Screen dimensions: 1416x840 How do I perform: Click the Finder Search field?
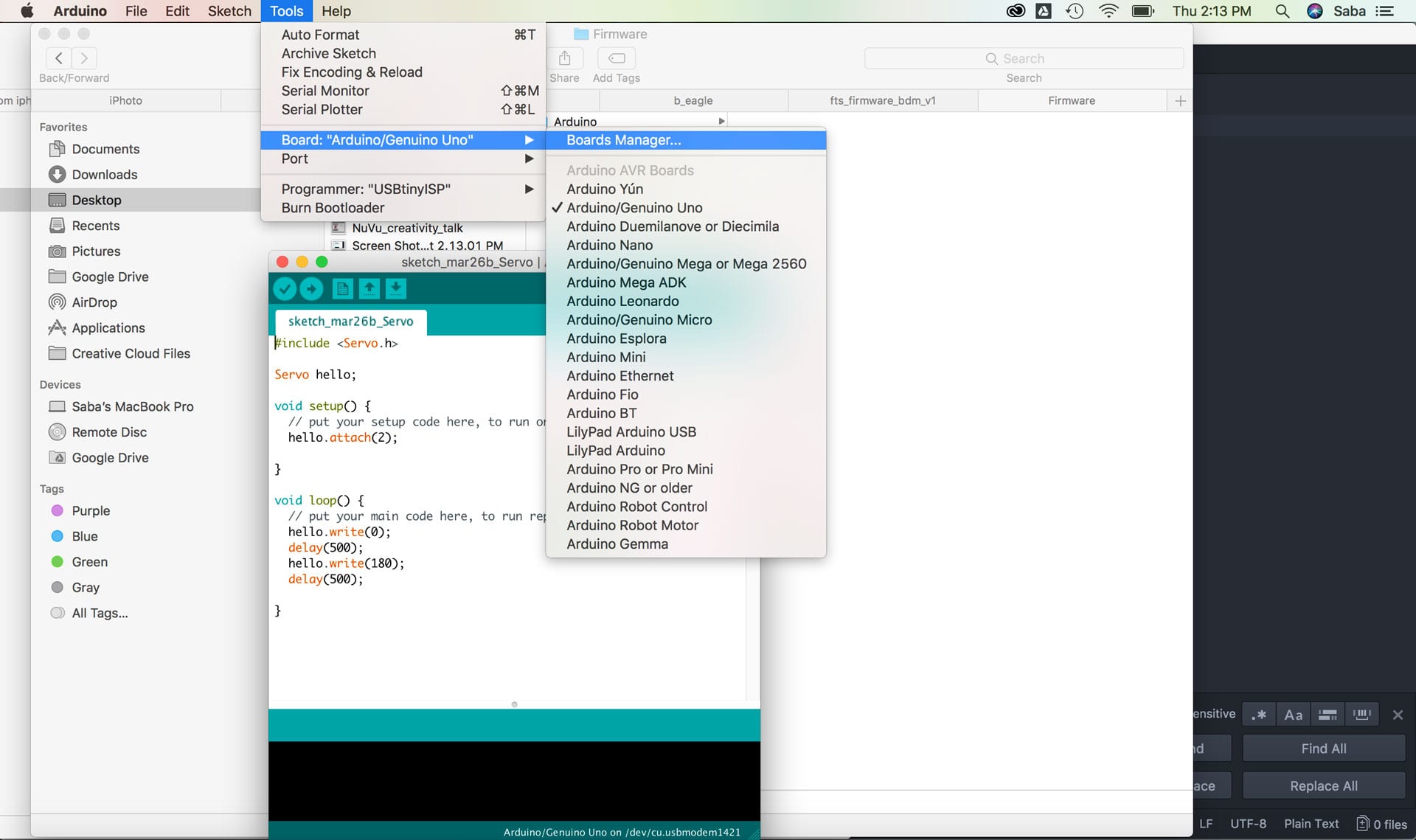click(1024, 58)
